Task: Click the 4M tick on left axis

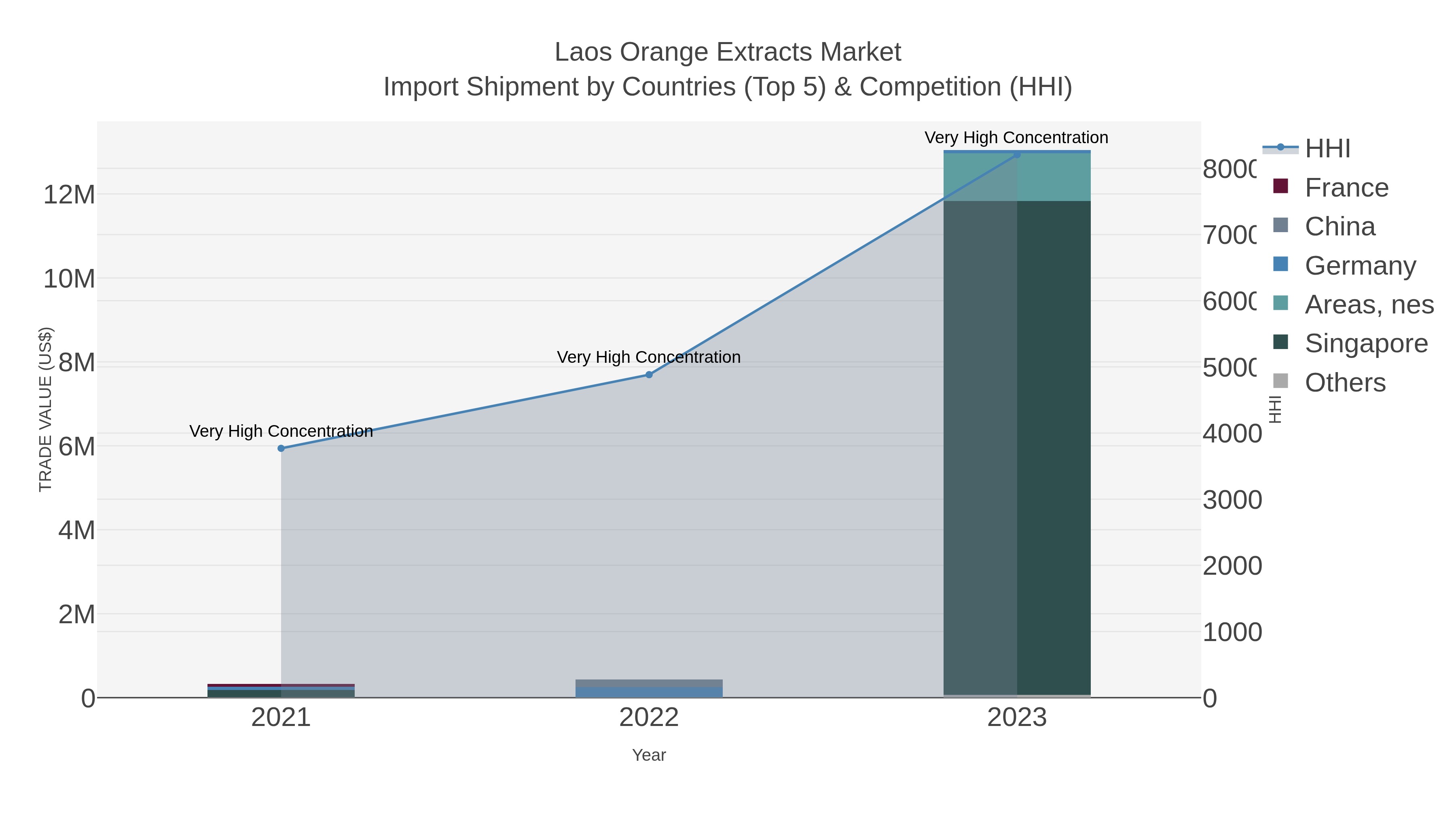Action: [x=76, y=530]
